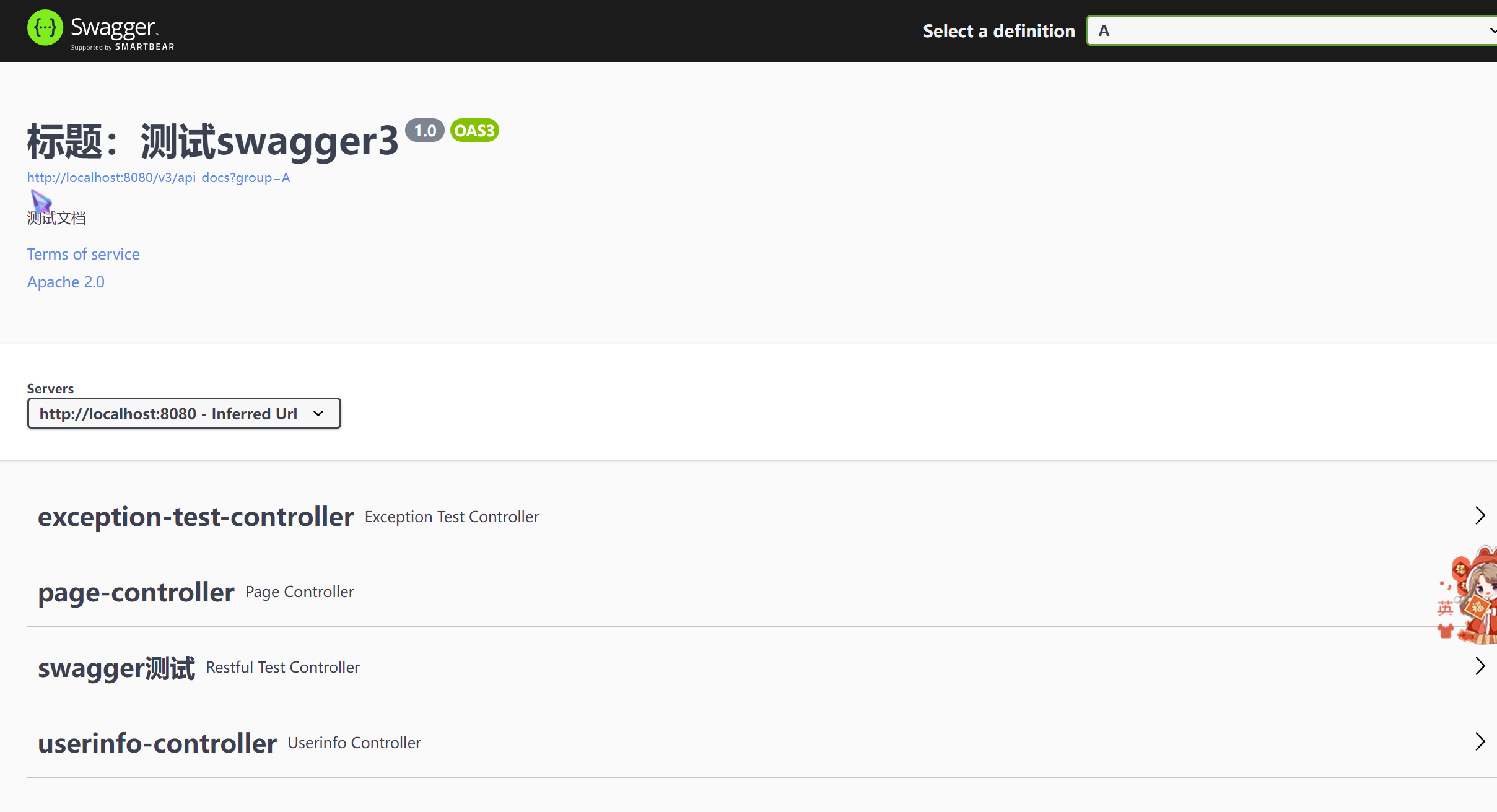Expand exception-test-controller with its chevron arrow

tap(1480, 515)
